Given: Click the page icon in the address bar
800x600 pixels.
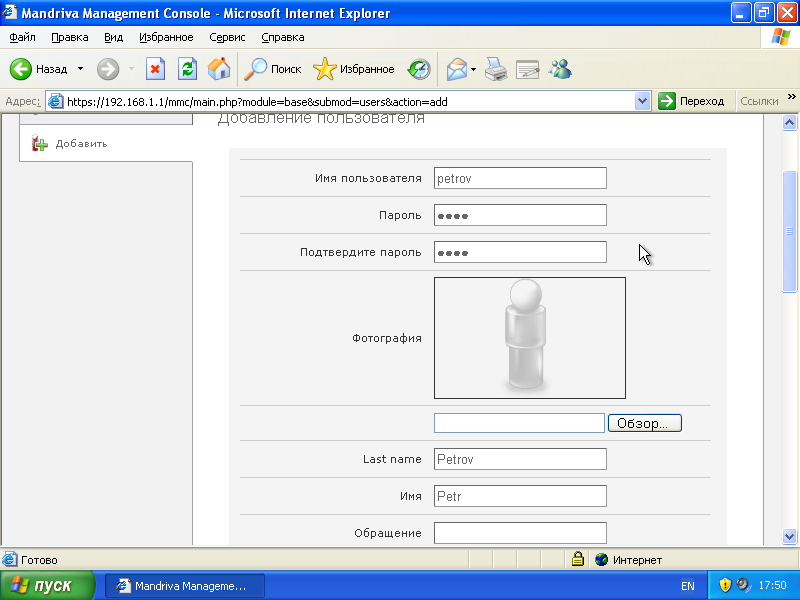Looking at the screenshot, I should point(55,102).
